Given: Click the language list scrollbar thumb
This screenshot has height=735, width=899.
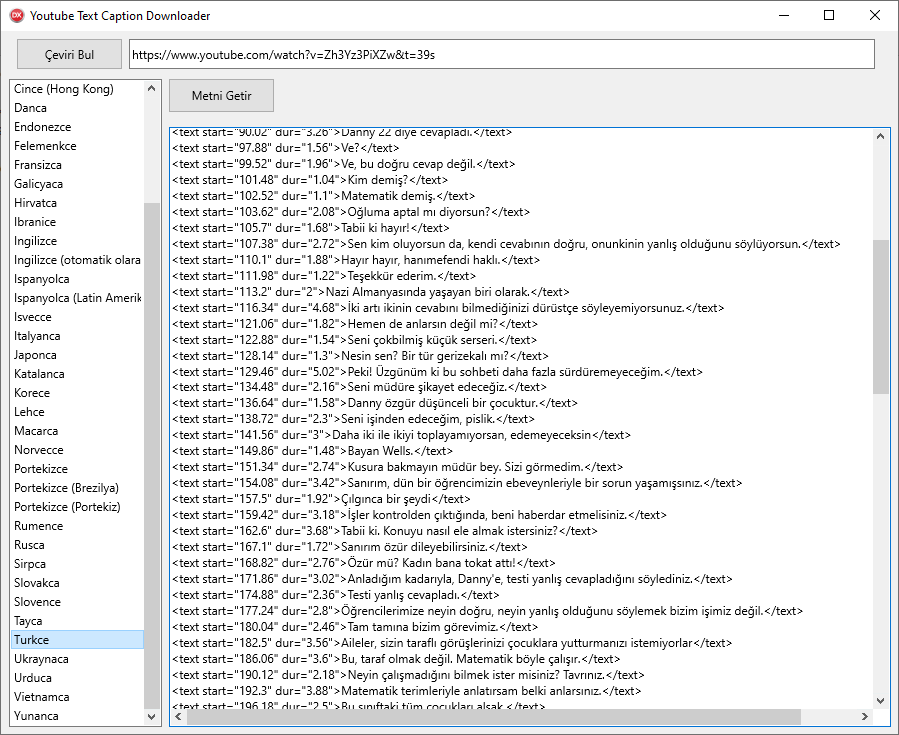Looking at the screenshot, I should click(x=151, y=455).
